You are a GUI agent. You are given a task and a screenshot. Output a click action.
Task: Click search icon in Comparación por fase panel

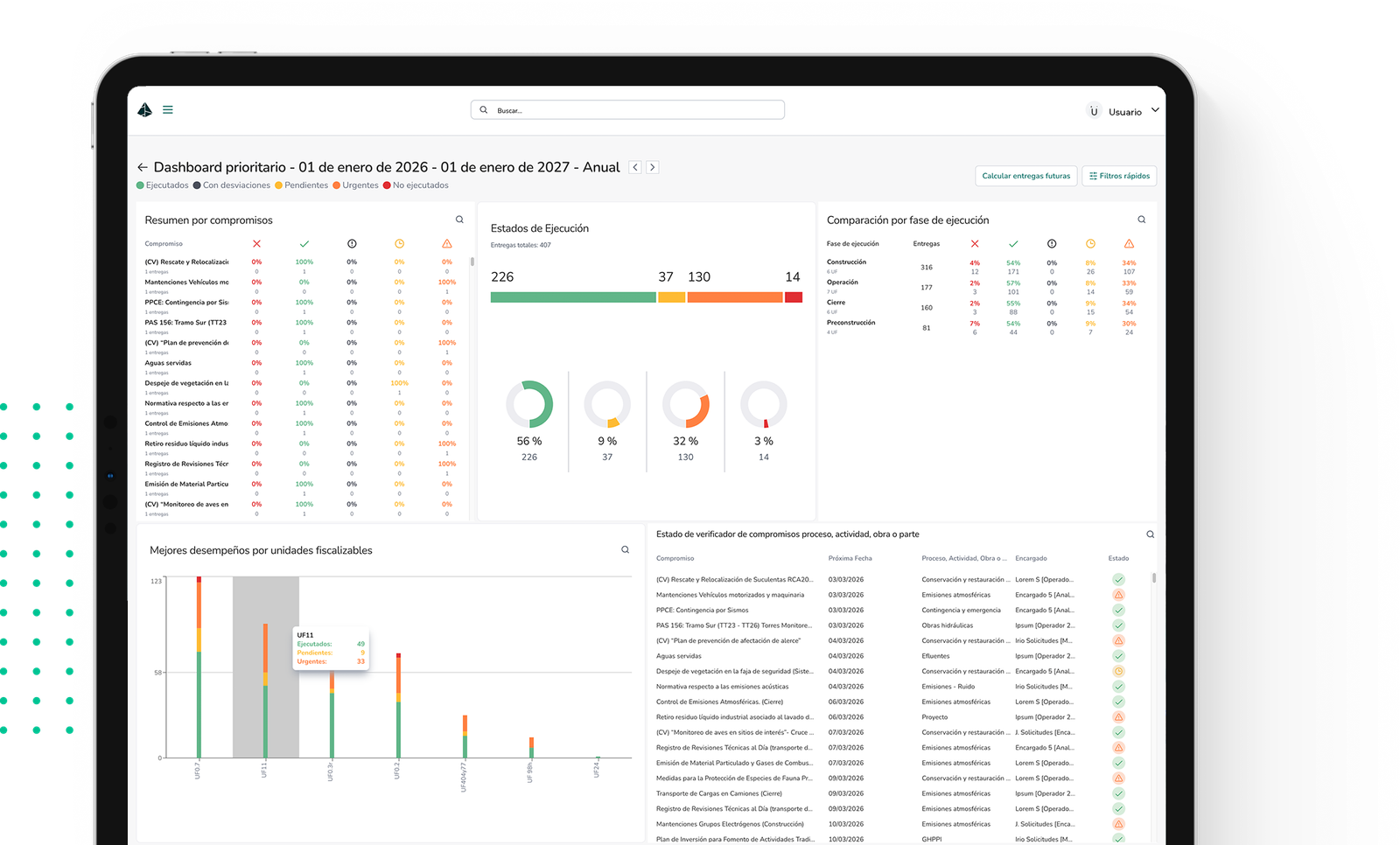pyautogui.click(x=1141, y=220)
